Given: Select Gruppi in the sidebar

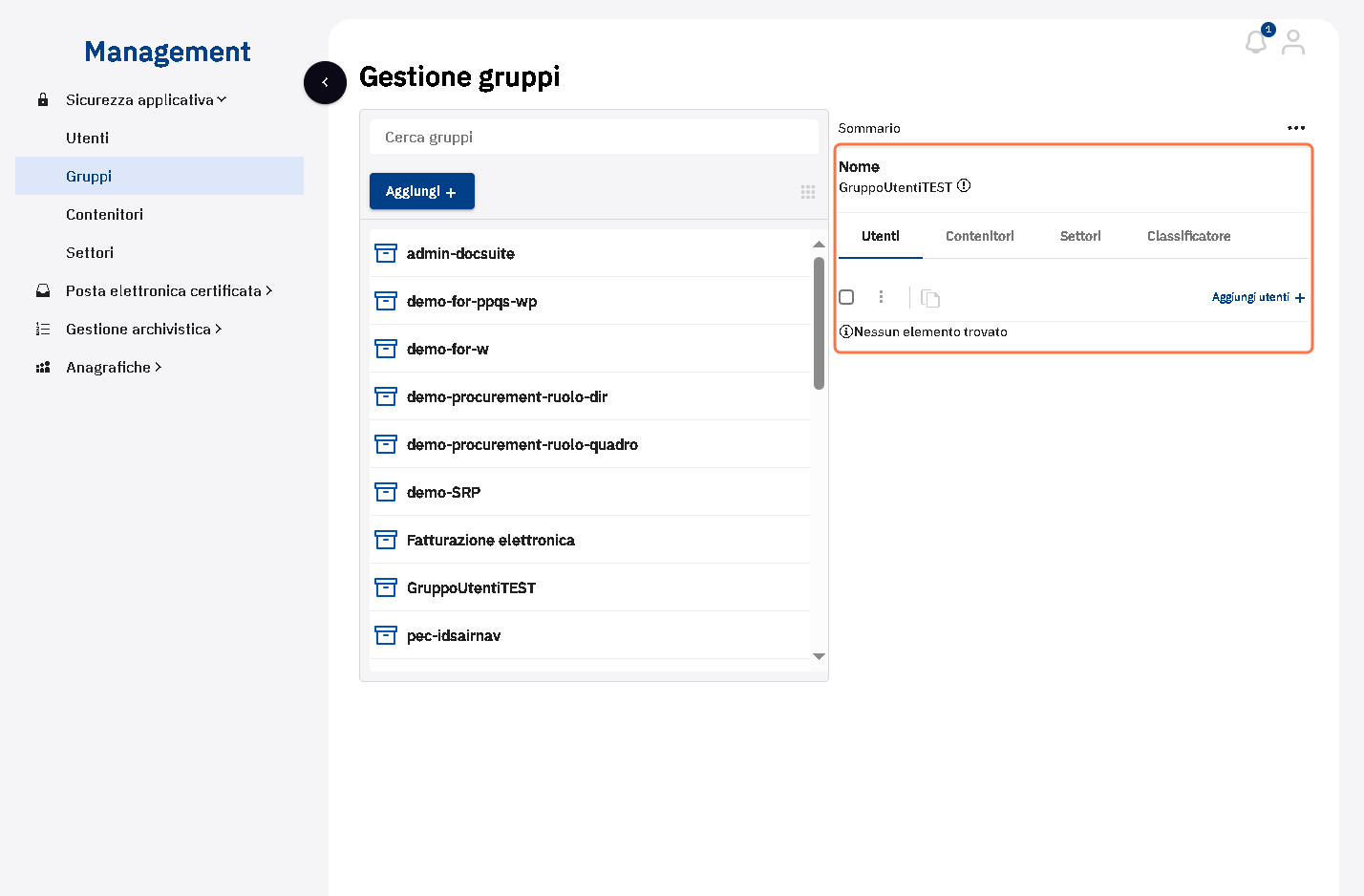Looking at the screenshot, I should (x=160, y=176).
